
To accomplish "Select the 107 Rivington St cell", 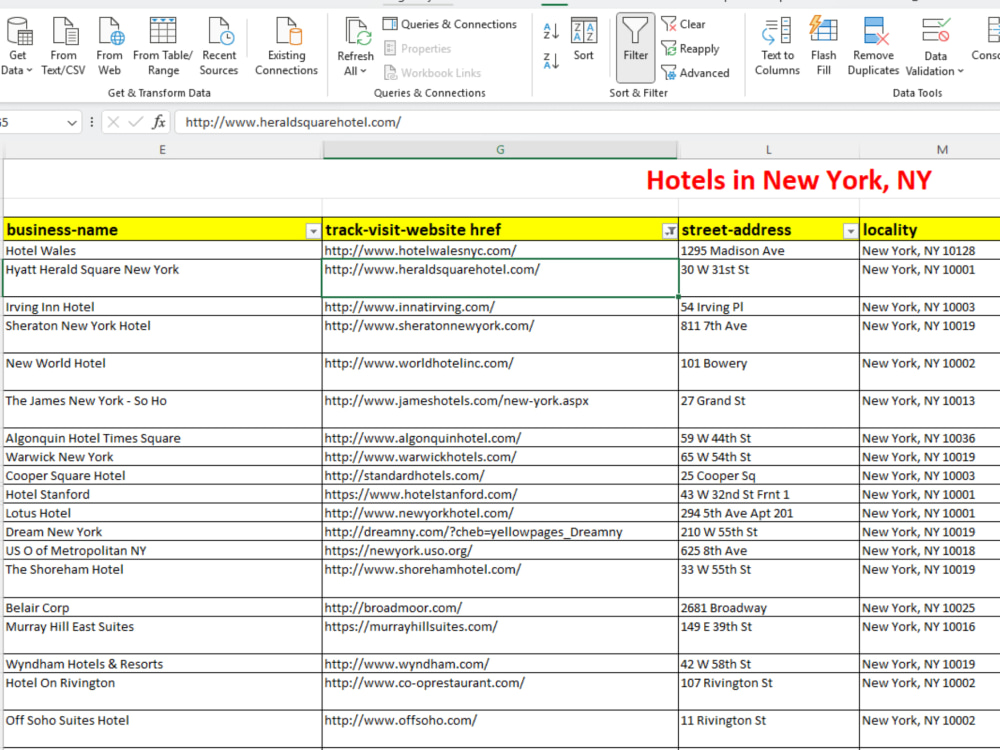I will point(768,691).
